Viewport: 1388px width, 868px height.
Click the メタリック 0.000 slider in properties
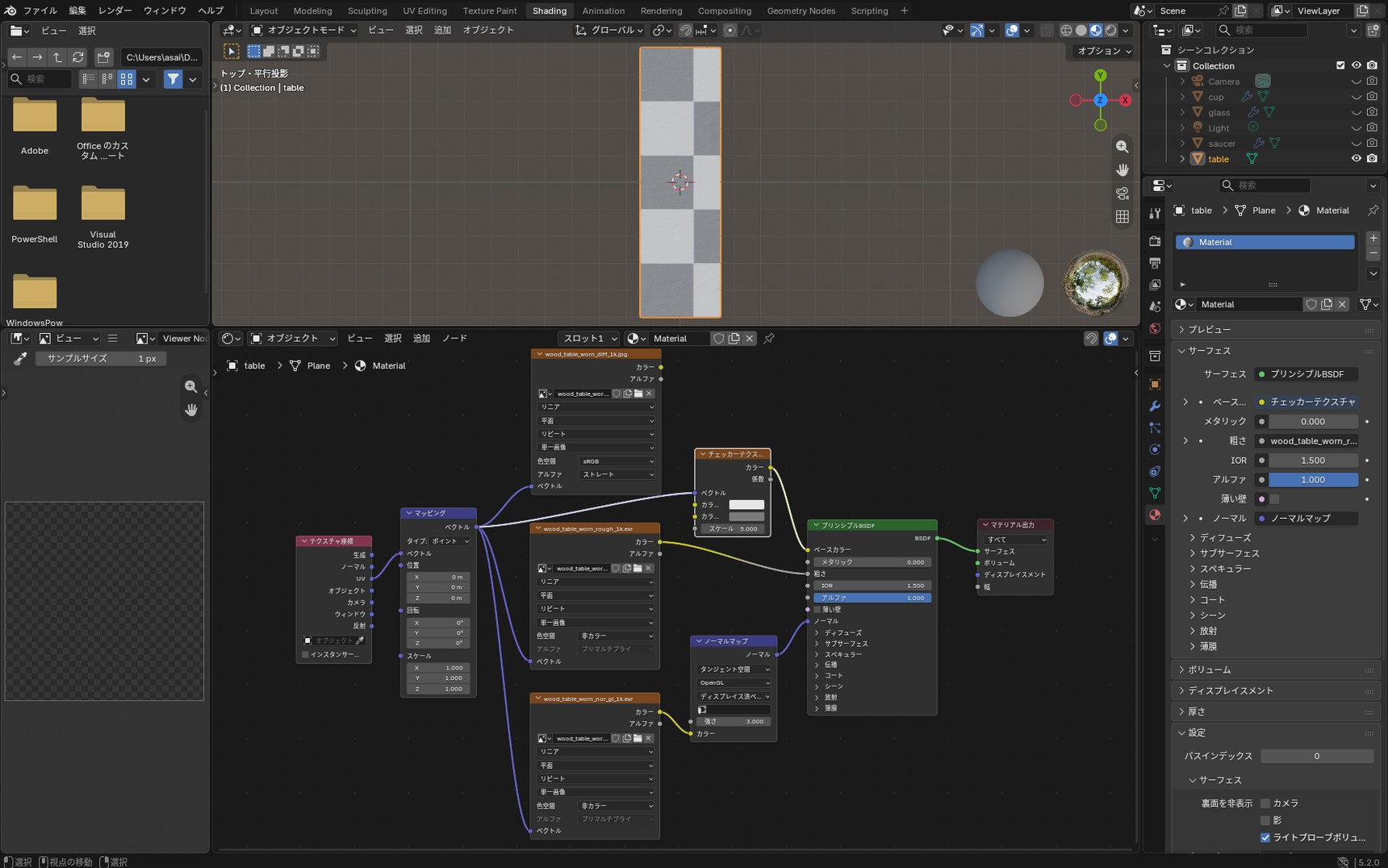pyautogui.click(x=1313, y=421)
